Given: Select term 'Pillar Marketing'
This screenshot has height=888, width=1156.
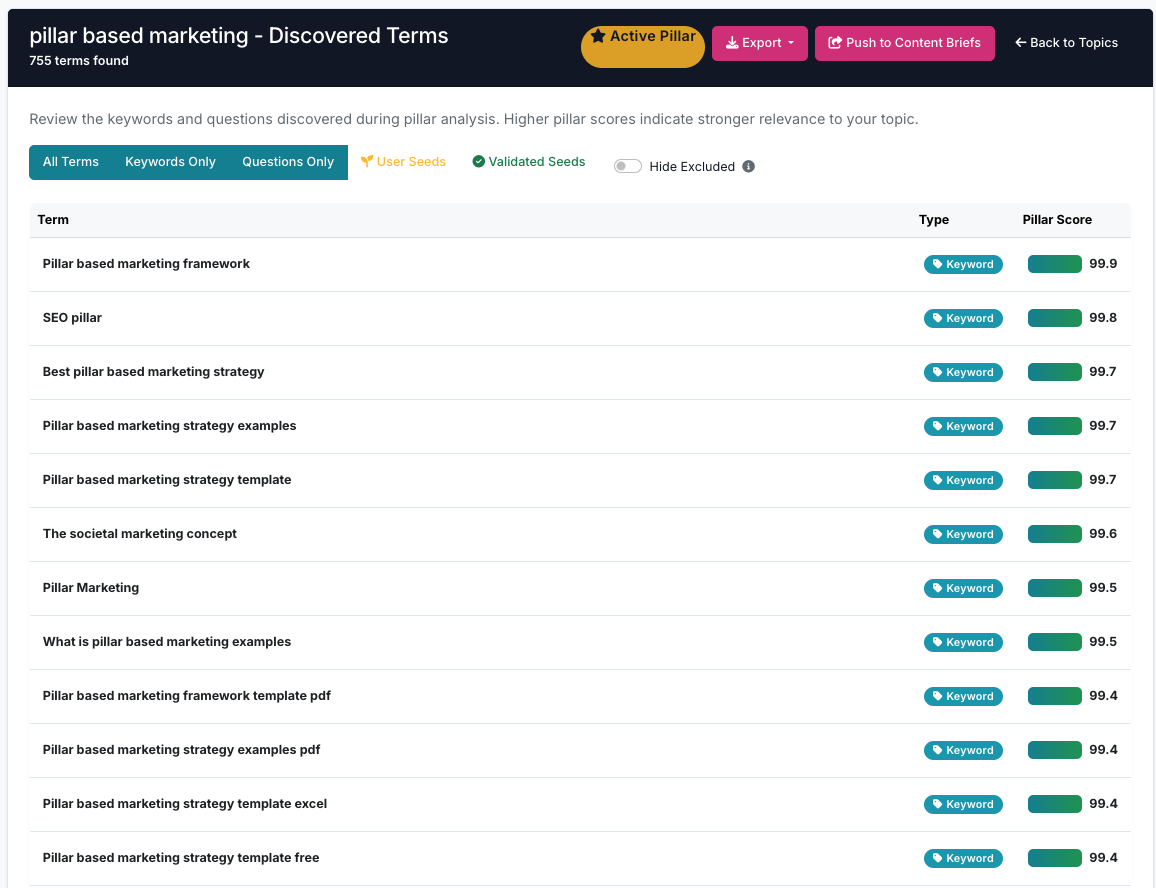Looking at the screenshot, I should click(x=91, y=588).
